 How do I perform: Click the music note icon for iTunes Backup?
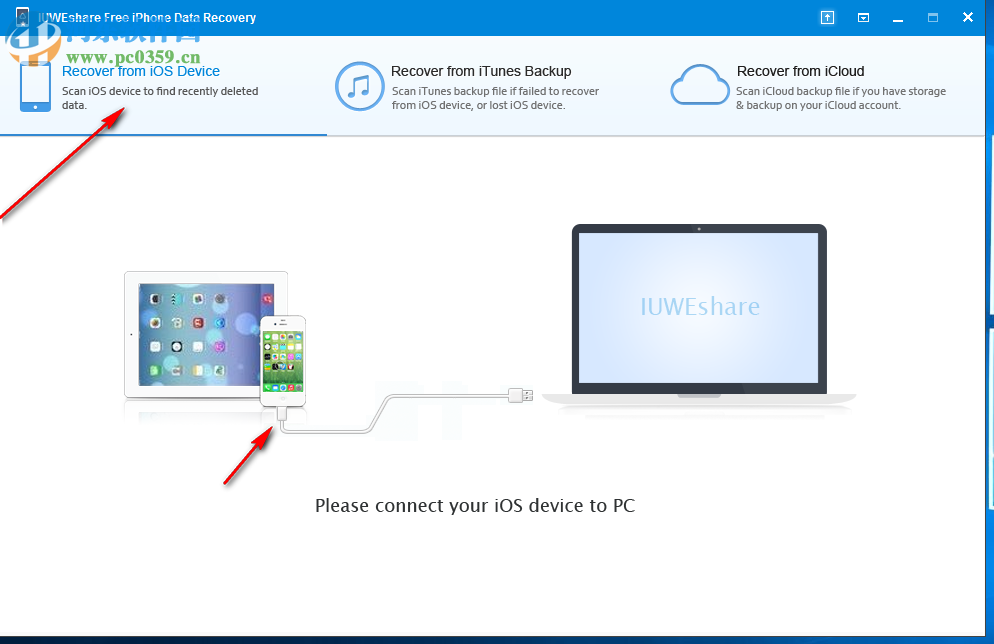[359, 87]
